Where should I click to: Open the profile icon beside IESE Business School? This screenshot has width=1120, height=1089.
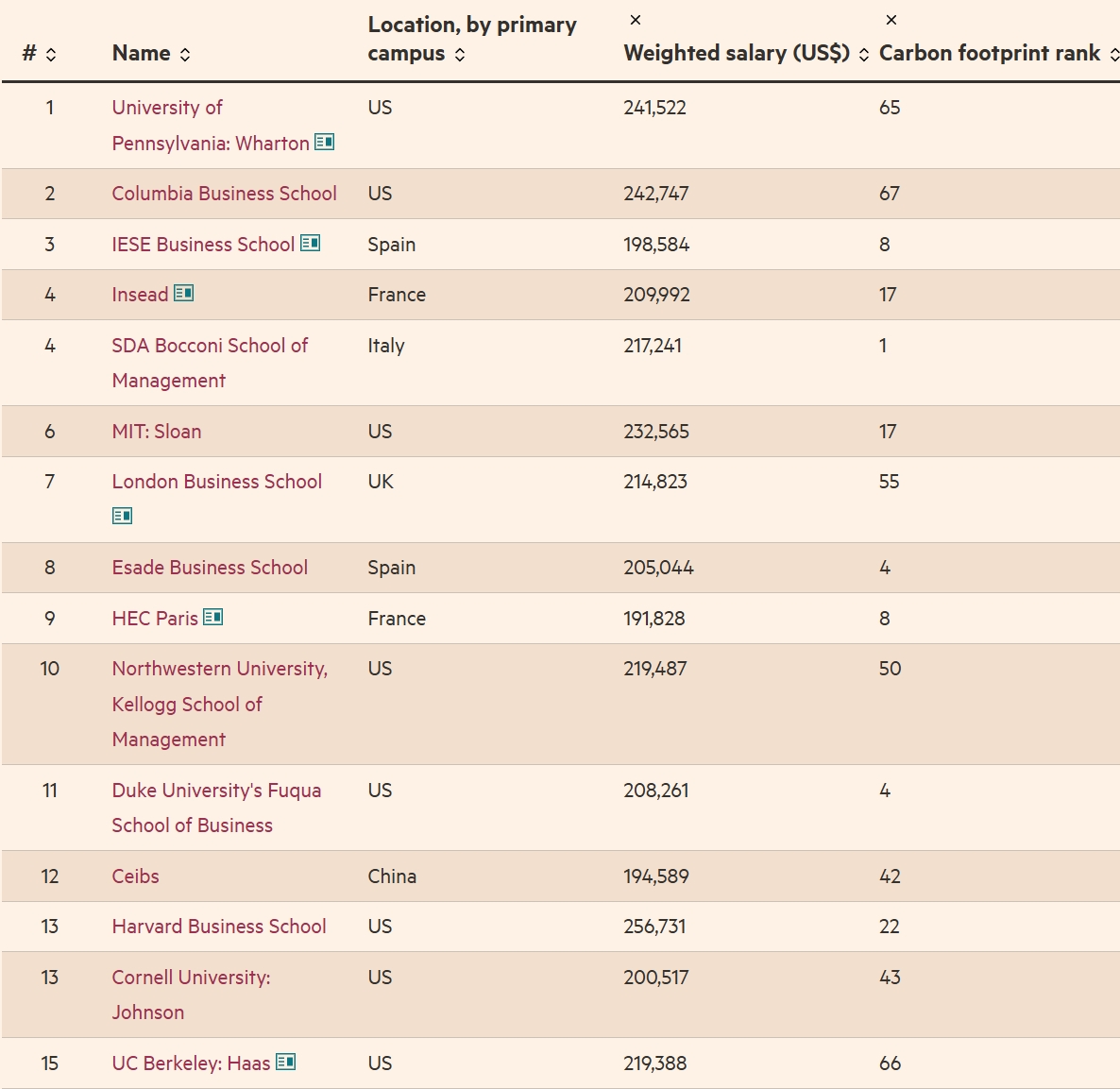click(310, 243)
